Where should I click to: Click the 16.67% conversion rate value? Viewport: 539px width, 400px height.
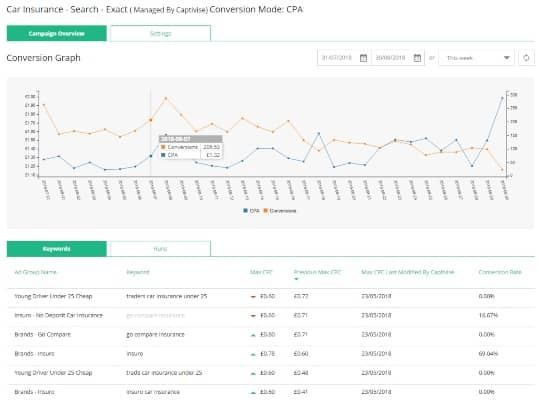488,315
